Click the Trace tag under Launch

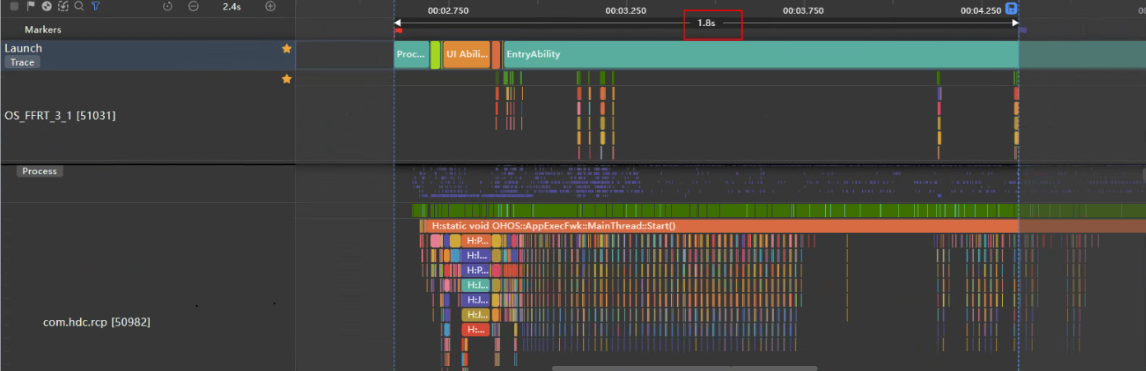22,63
